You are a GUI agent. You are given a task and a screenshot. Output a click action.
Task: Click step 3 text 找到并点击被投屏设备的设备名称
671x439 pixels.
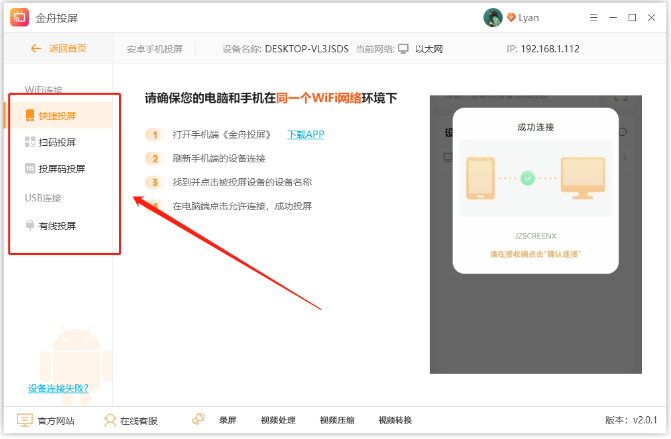(x=242, y=182)
